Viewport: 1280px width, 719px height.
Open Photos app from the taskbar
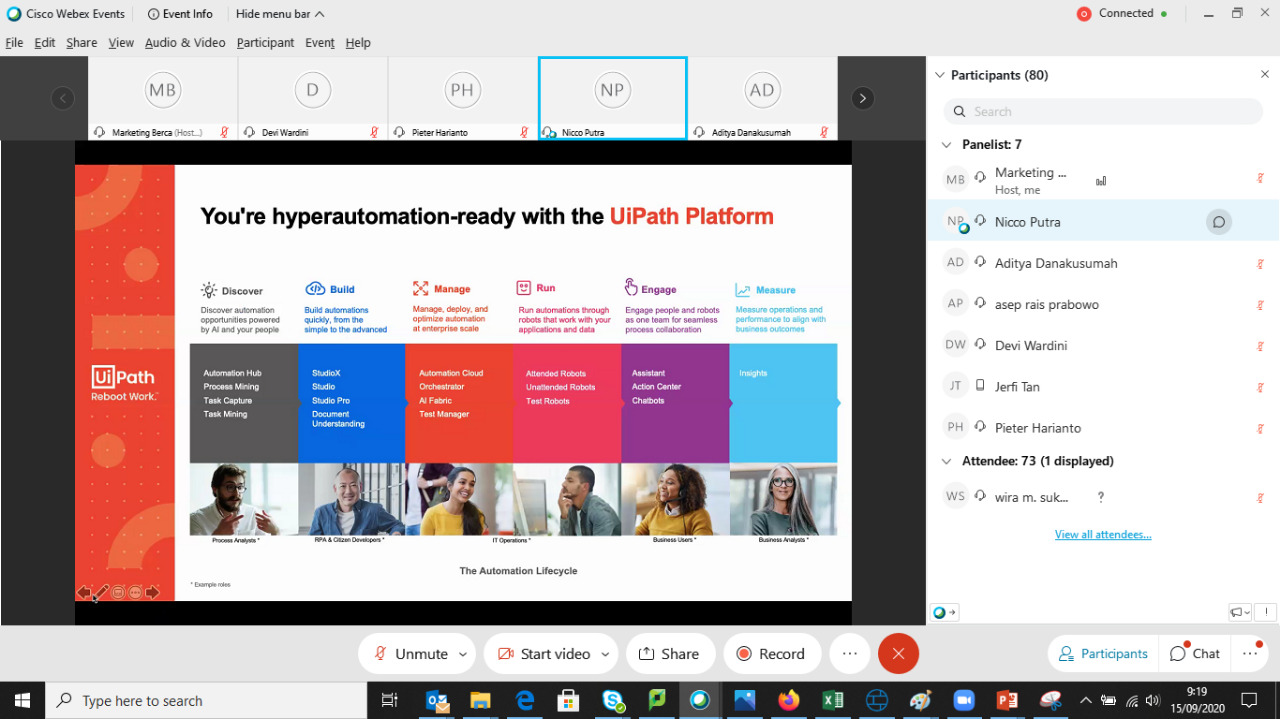(745, 701)
